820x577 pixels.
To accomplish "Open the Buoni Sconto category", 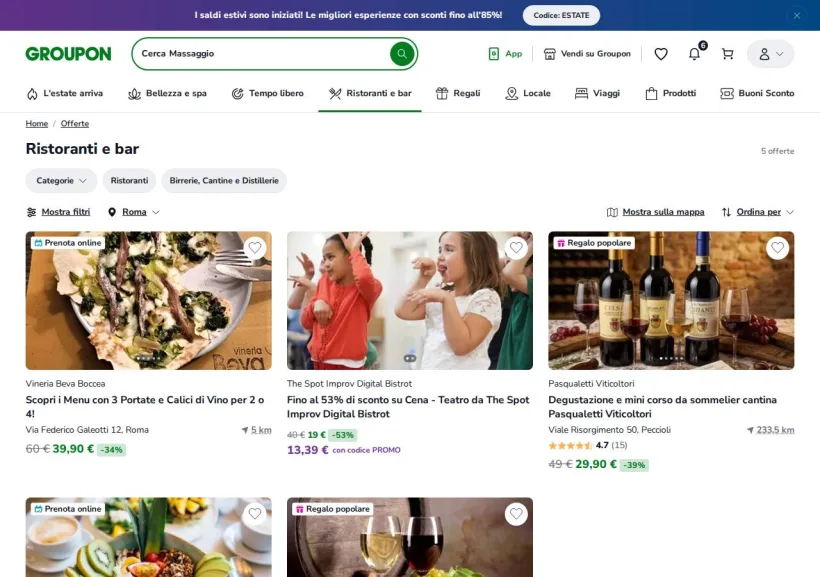I will pyautogui.click(x=757, y=93).
